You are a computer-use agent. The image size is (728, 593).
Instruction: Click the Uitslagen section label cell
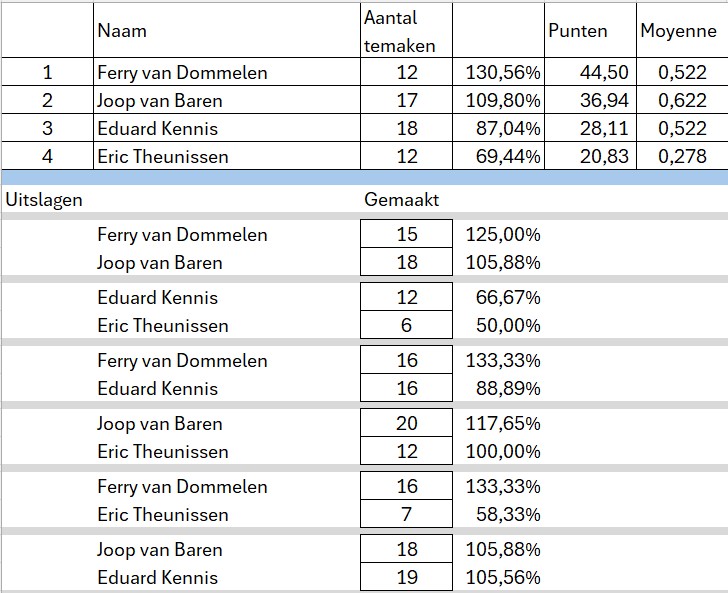click(x=45, y=199)
